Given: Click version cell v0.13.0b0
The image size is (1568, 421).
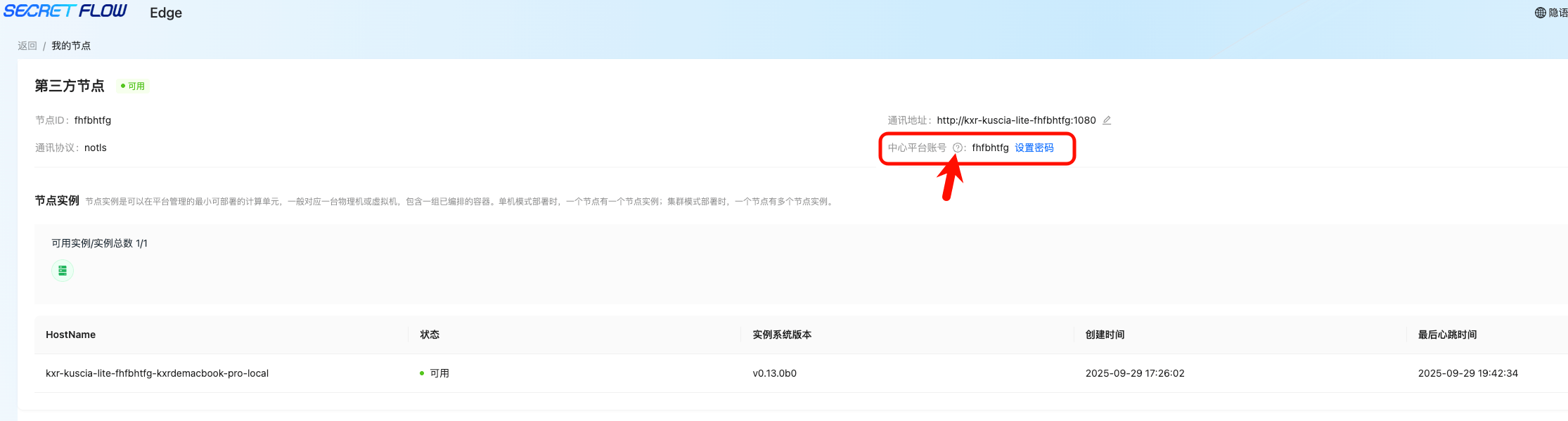Looking at the screenshot, I should [x=774, y=373].
